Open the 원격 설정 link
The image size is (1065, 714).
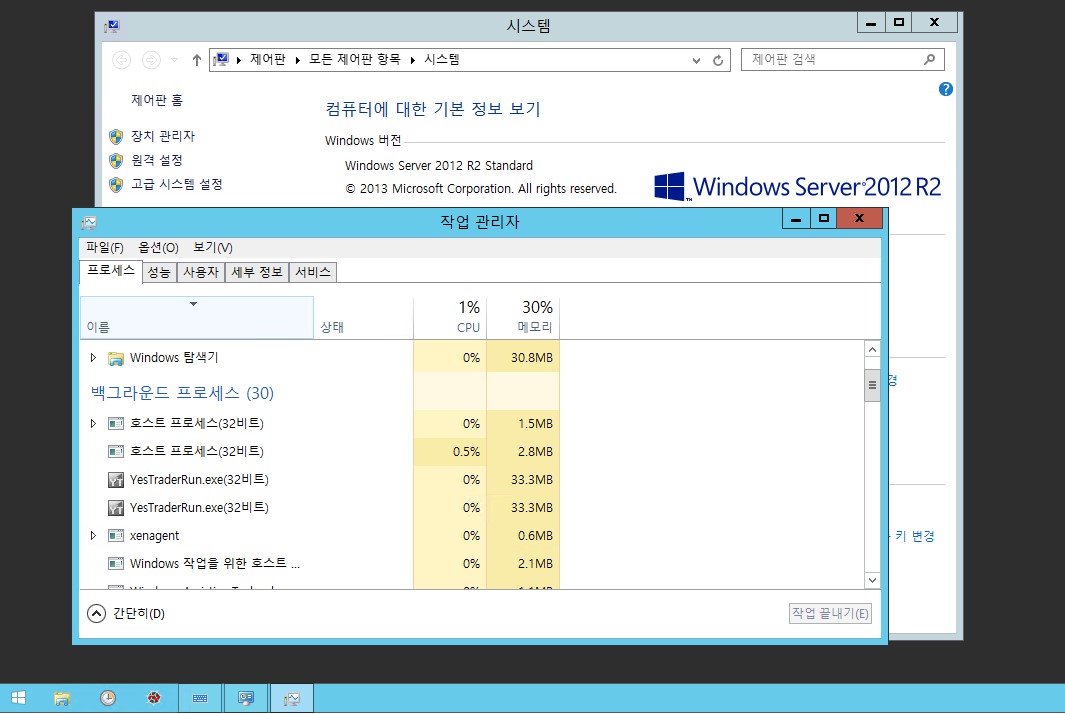[x=156, y=160]
